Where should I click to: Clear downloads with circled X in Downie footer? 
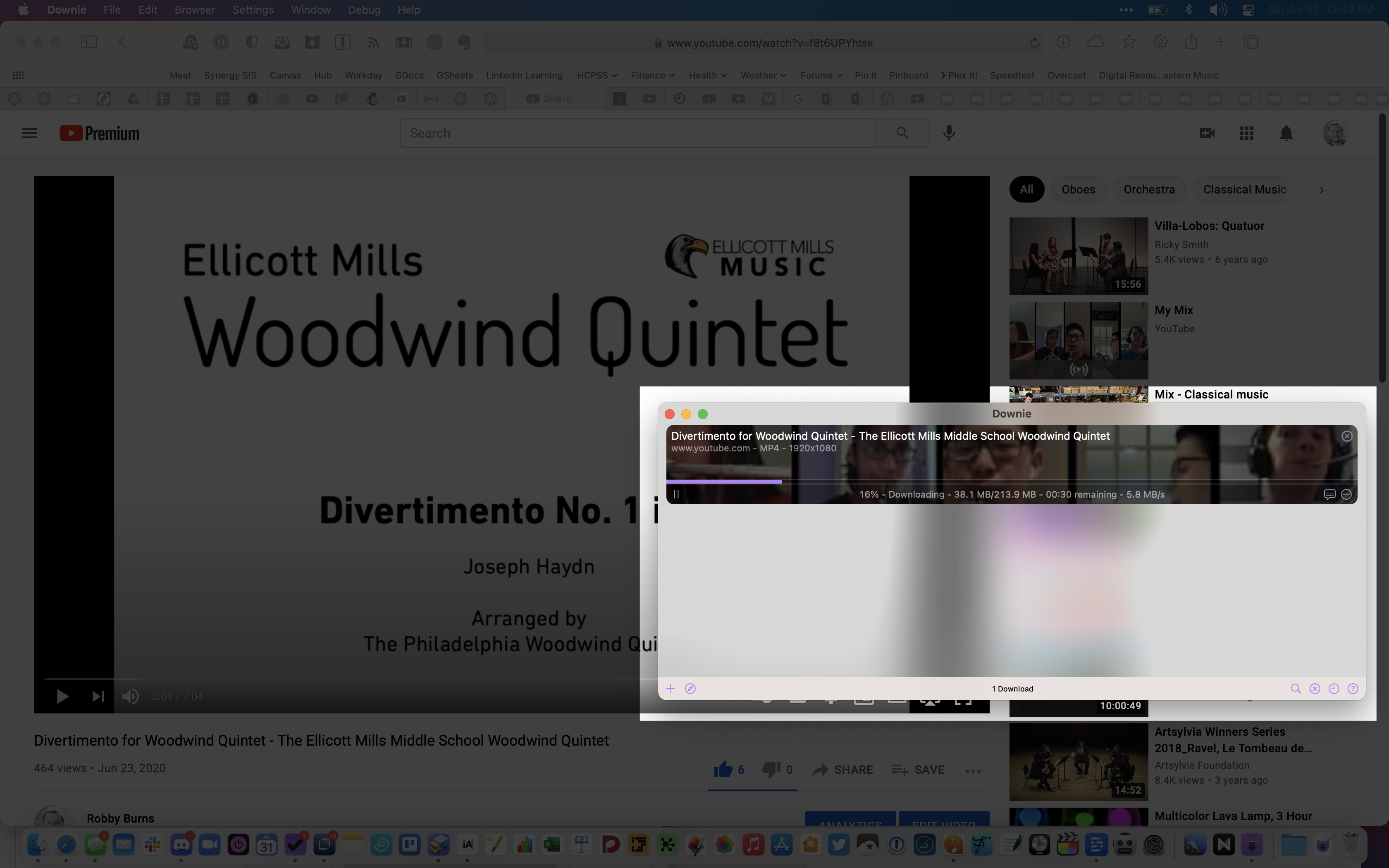[1315, 688]
